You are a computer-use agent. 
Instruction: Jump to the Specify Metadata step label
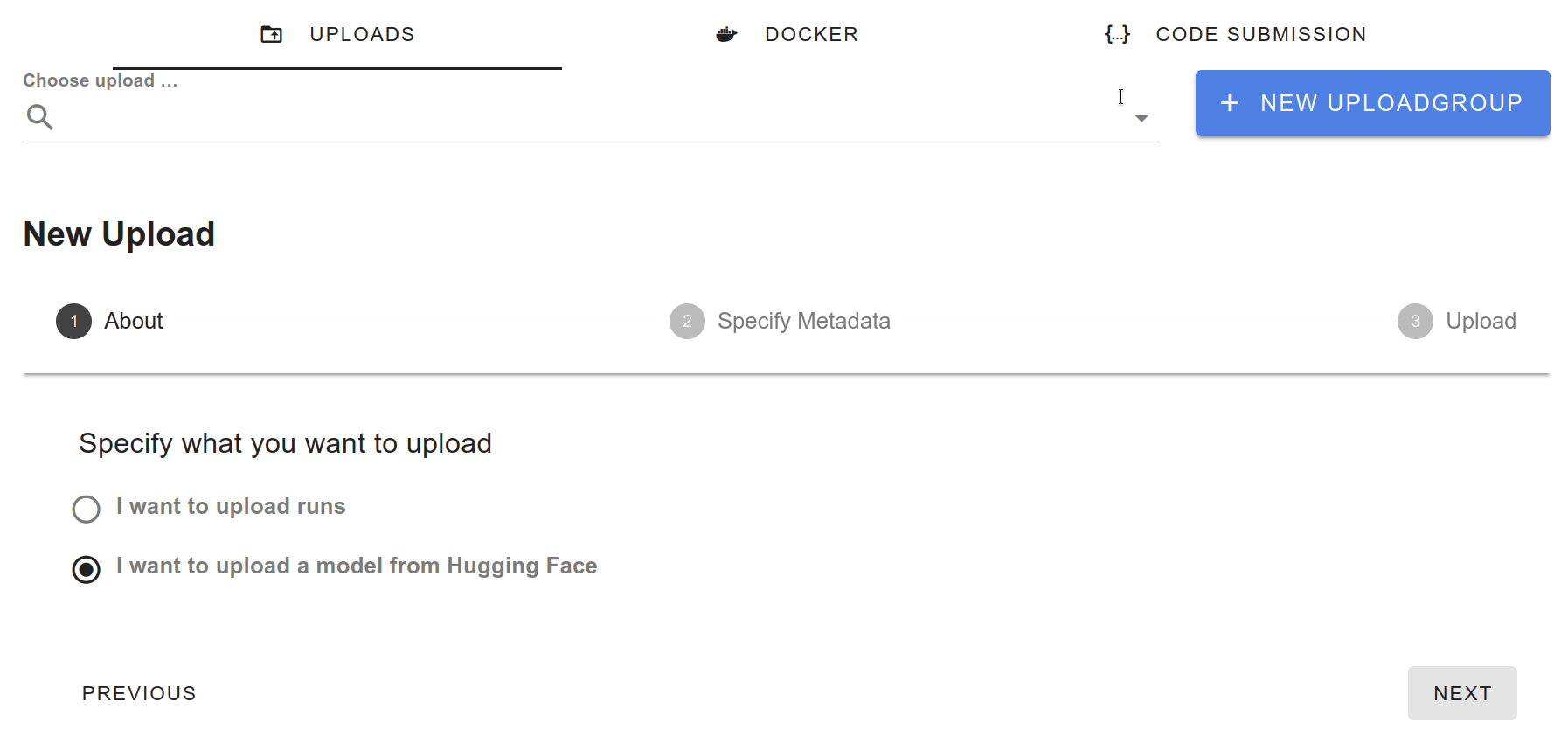[803, 322]
